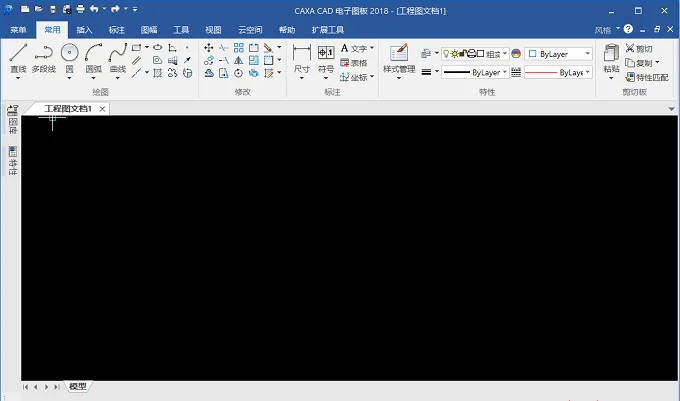680x401 pixels.
Task: Expand the 圆弧 dropdown arrow
Action: [x=93, y=78]
